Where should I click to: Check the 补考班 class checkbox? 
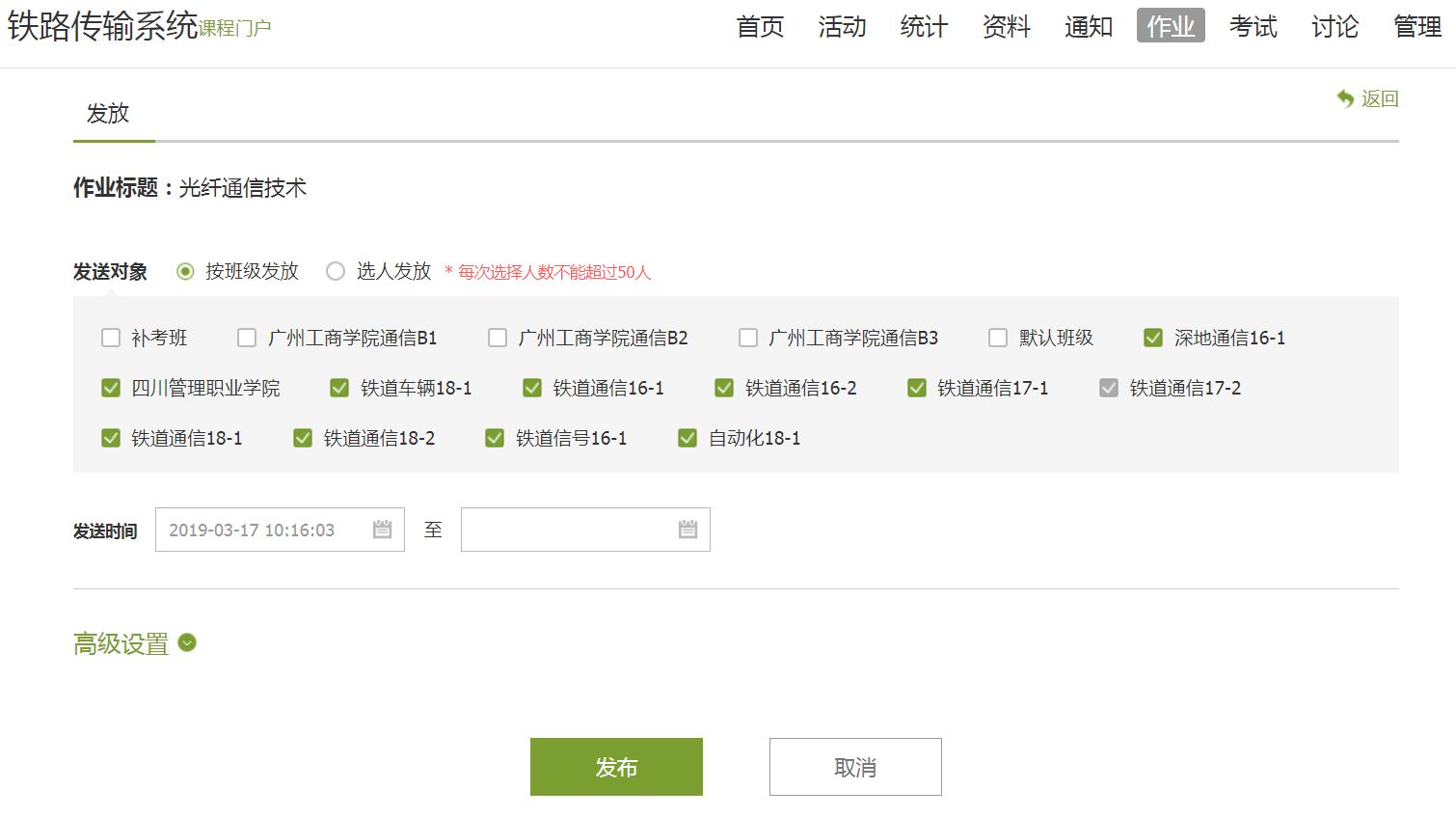111,338
